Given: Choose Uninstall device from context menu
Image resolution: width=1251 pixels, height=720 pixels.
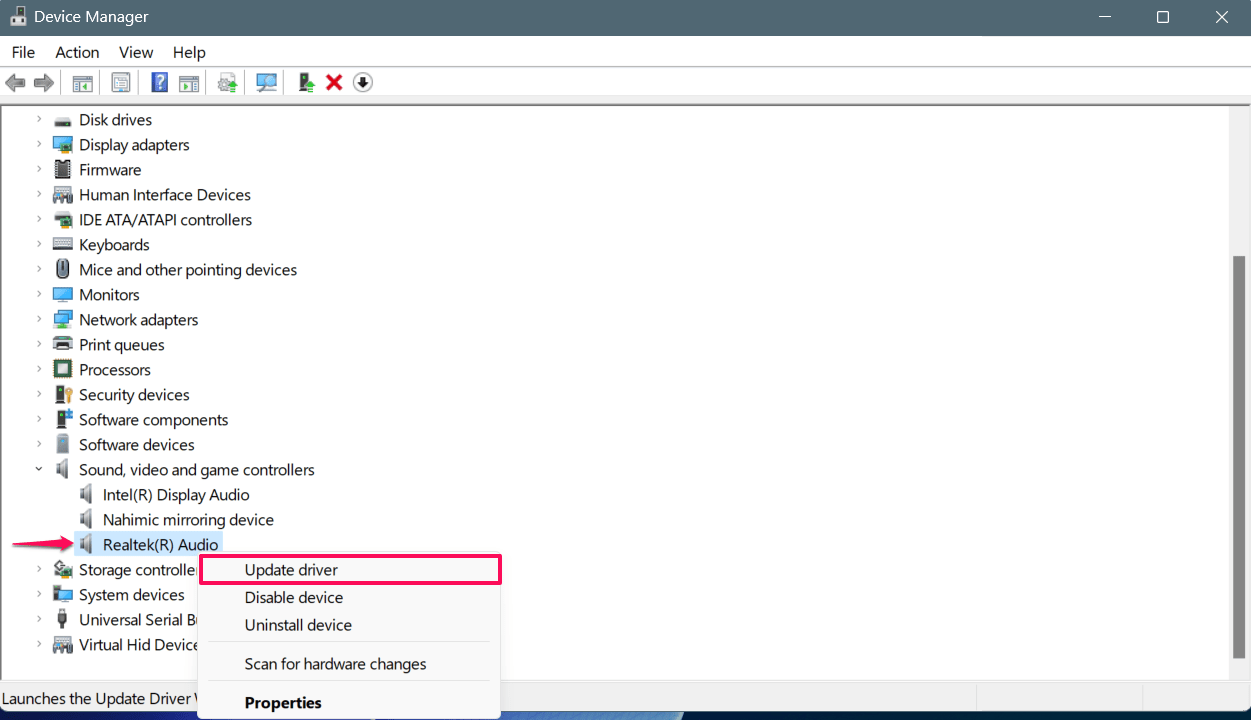Looking at the screenshot, I should point(349,625).
